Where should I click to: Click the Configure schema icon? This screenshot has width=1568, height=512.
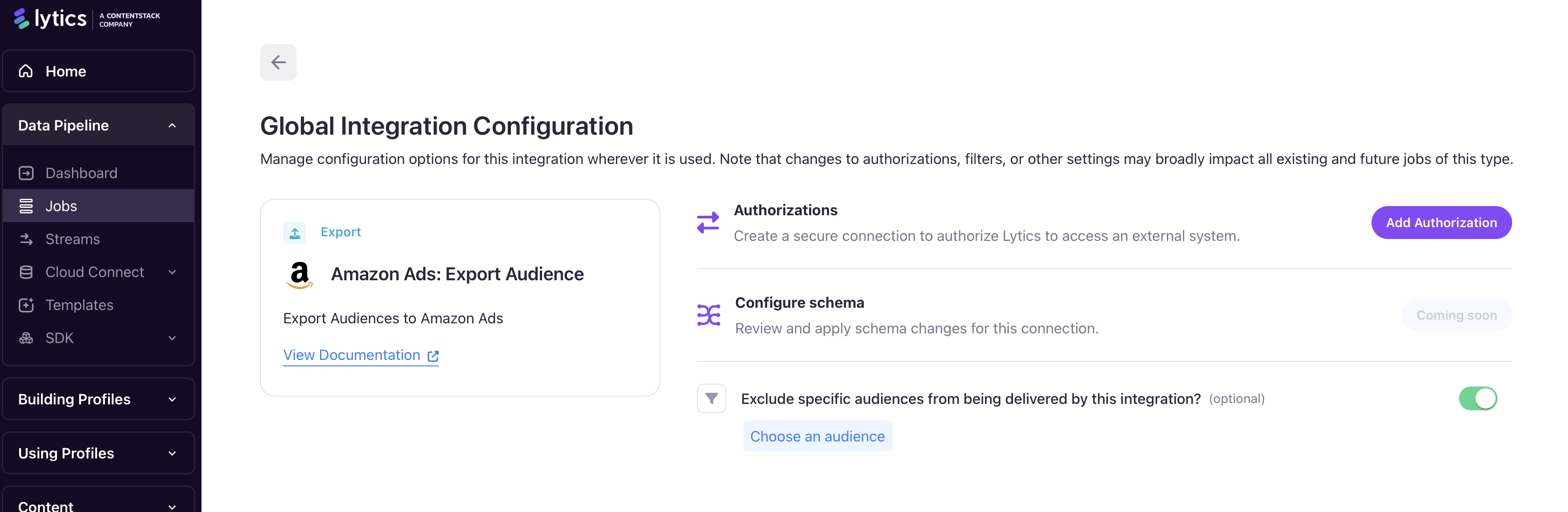[x=708, y=315]
